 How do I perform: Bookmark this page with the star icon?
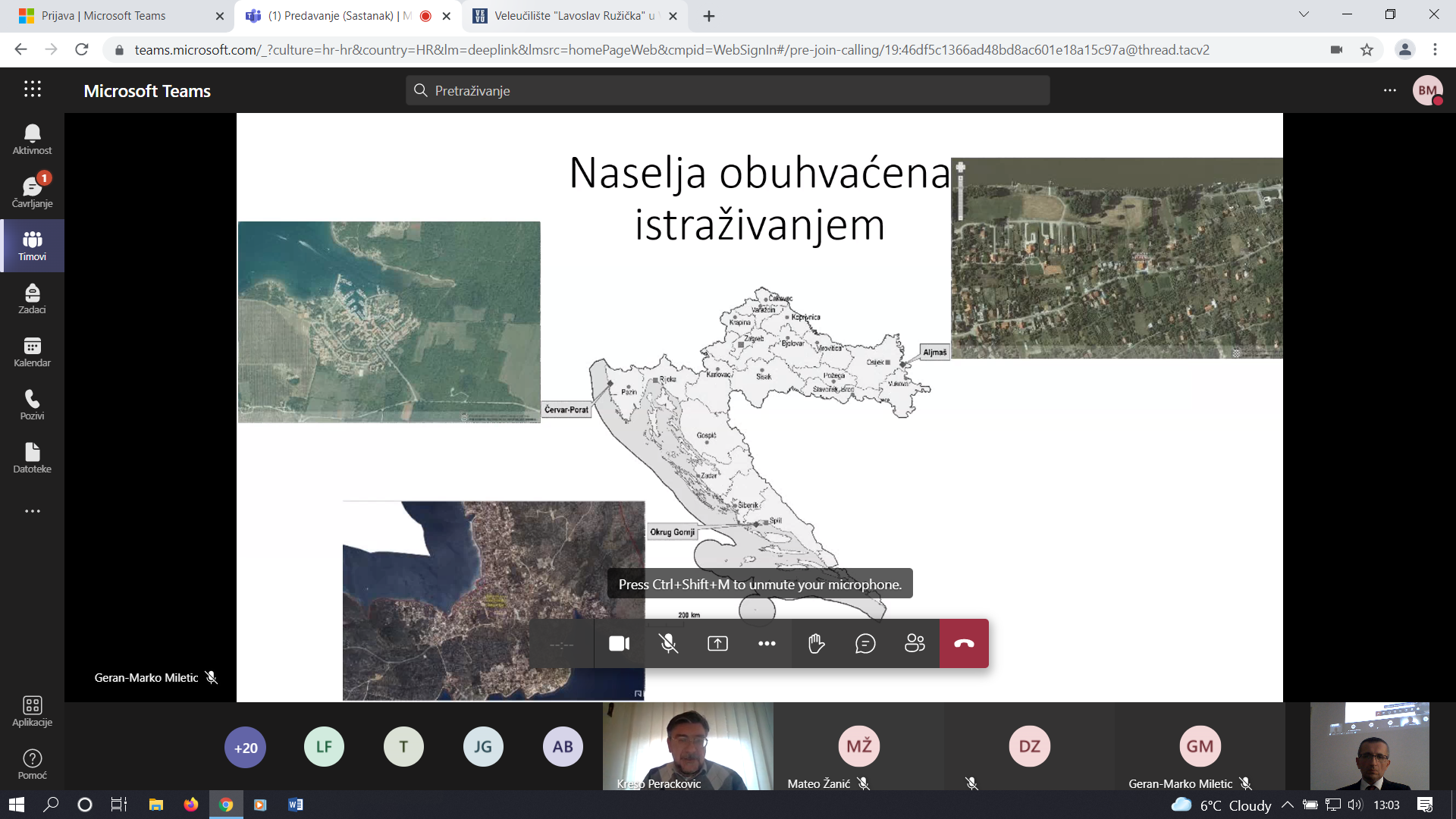click(1367, 50)
